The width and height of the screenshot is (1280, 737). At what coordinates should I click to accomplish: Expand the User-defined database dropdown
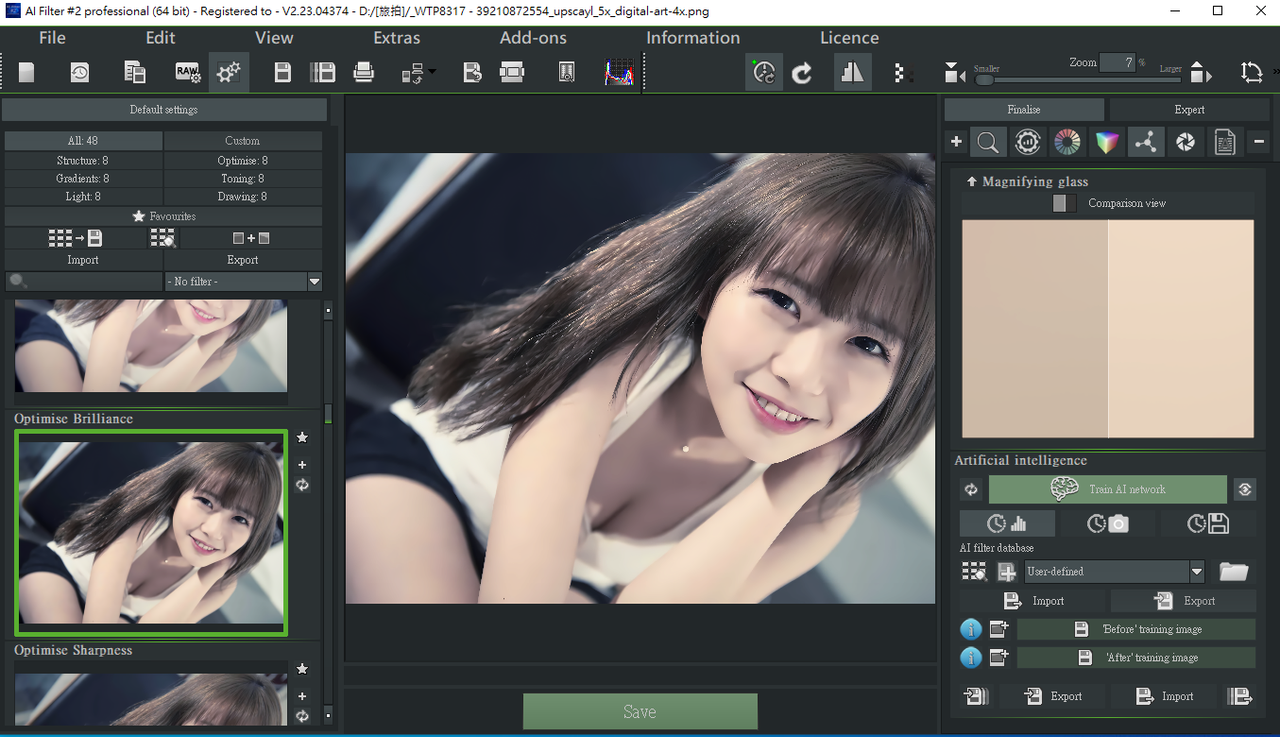point(1196,572)
